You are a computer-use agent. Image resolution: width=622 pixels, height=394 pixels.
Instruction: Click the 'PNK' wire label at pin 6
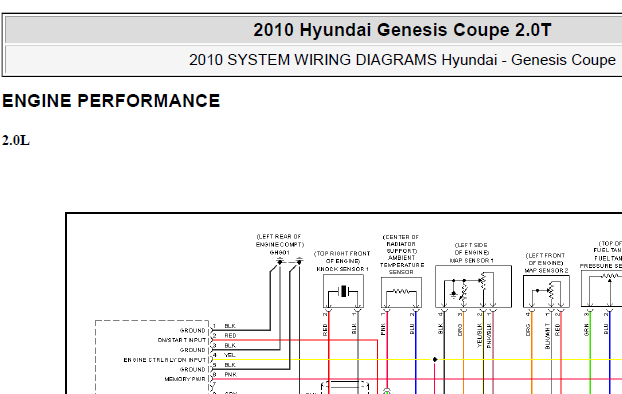pyautogui.click(x=230, y=375)
